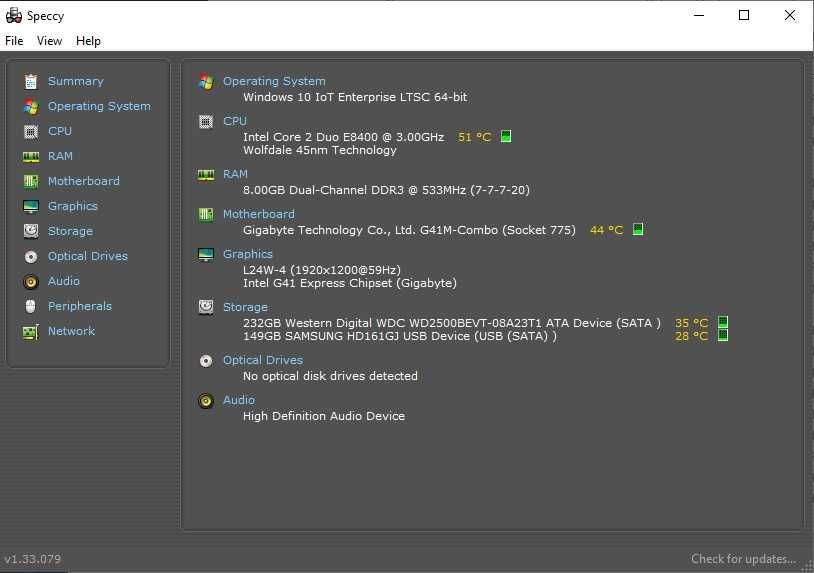Show the Storage section from sidebar
Screen dimensions: 814x573
coord(70,231)
